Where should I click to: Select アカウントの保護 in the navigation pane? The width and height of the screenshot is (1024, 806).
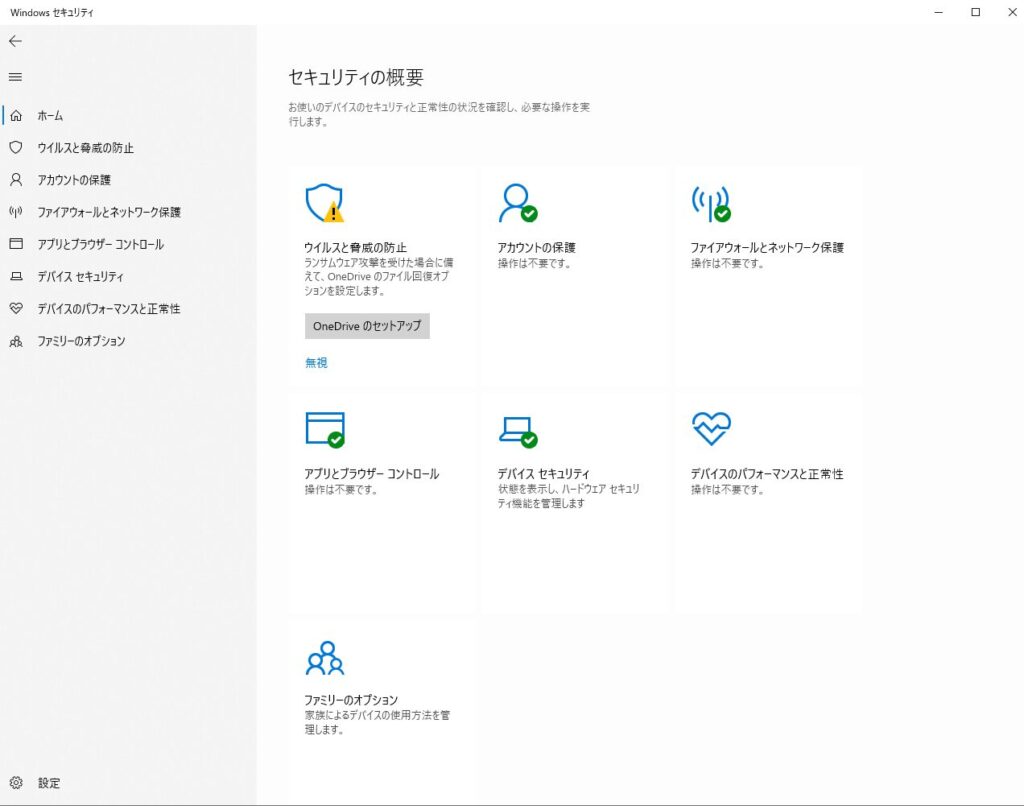tap(74, 180)
